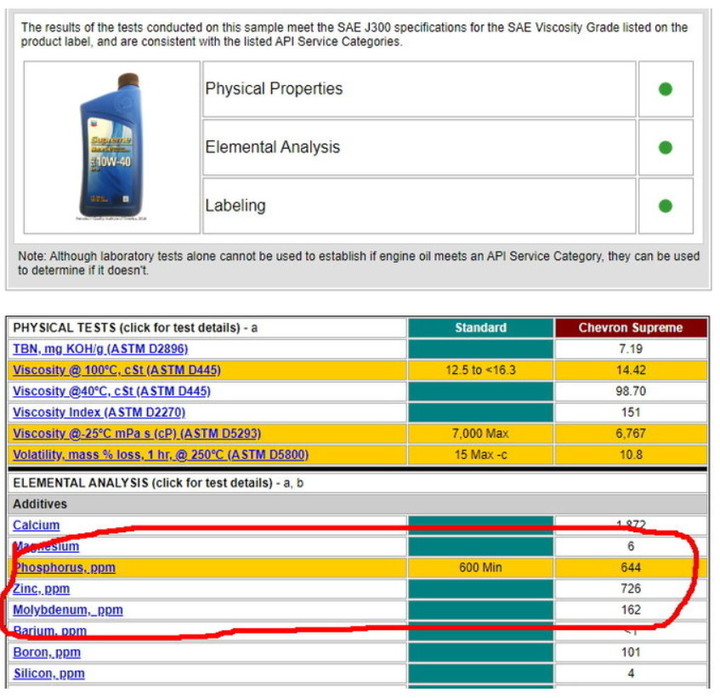Click the green dot beside Elemental Analysis
Screen dimensions: 720x698
tap(665, 147)
